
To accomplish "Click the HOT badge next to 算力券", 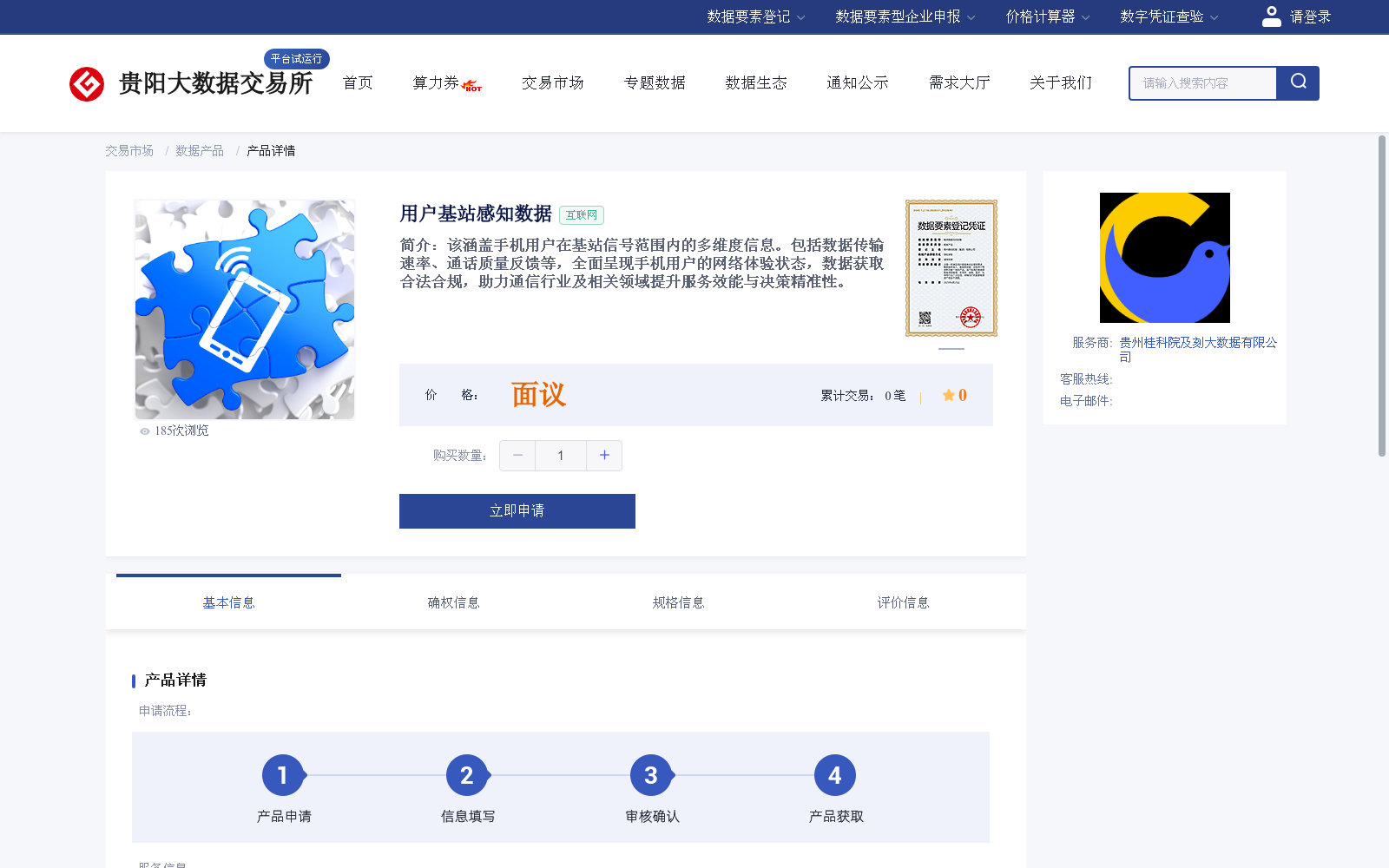I will tap(472, 86).
